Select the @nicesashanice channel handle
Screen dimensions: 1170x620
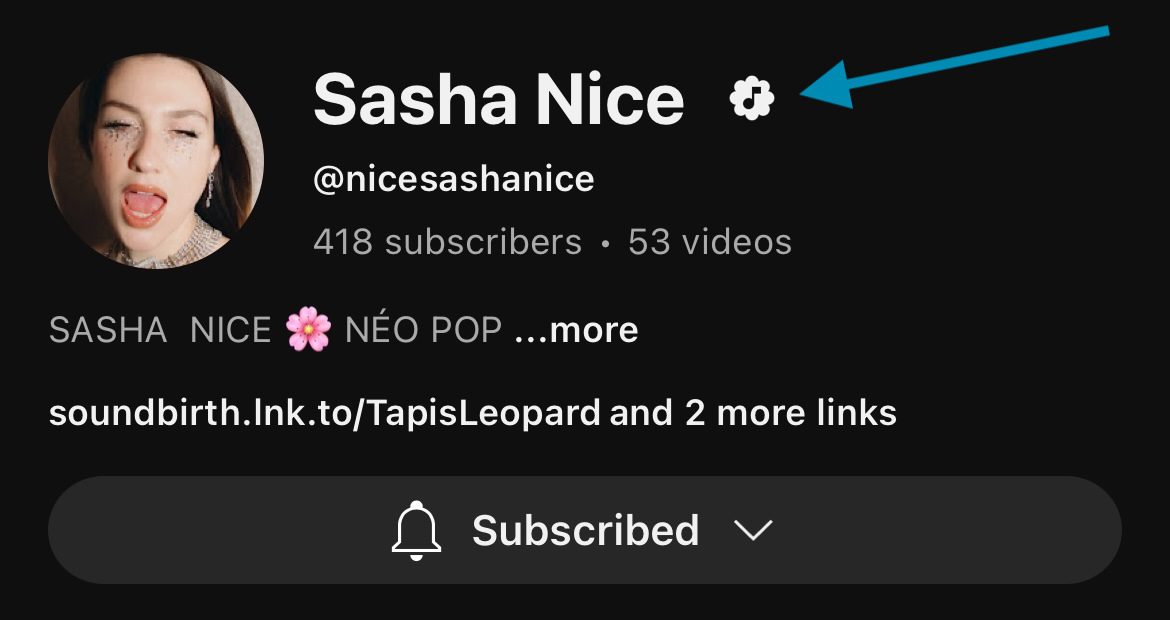coord(454,179)
